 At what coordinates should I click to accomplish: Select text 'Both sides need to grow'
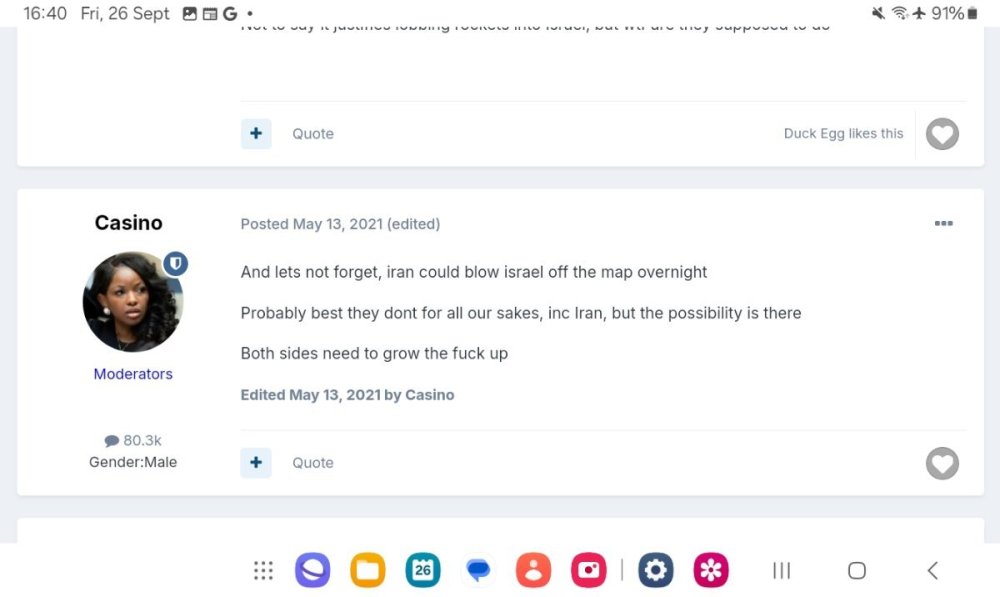[329, 353]
